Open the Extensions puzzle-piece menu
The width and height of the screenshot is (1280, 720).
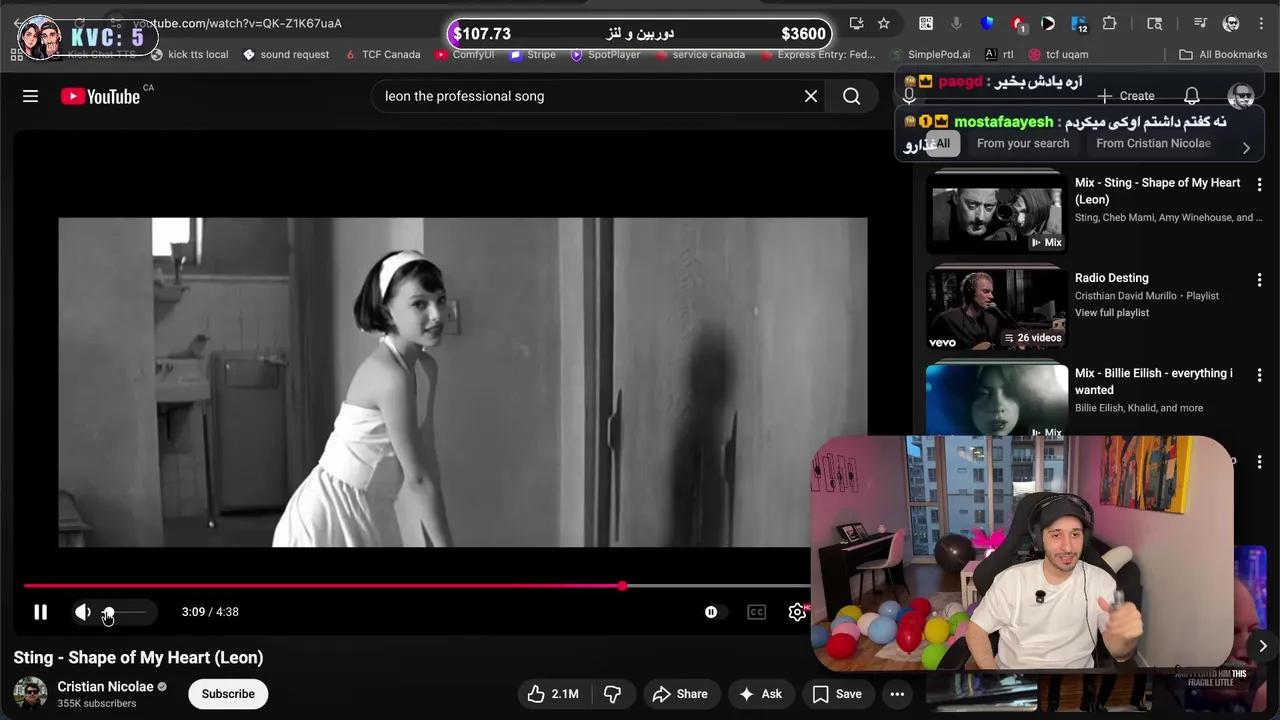point(1109,23)
